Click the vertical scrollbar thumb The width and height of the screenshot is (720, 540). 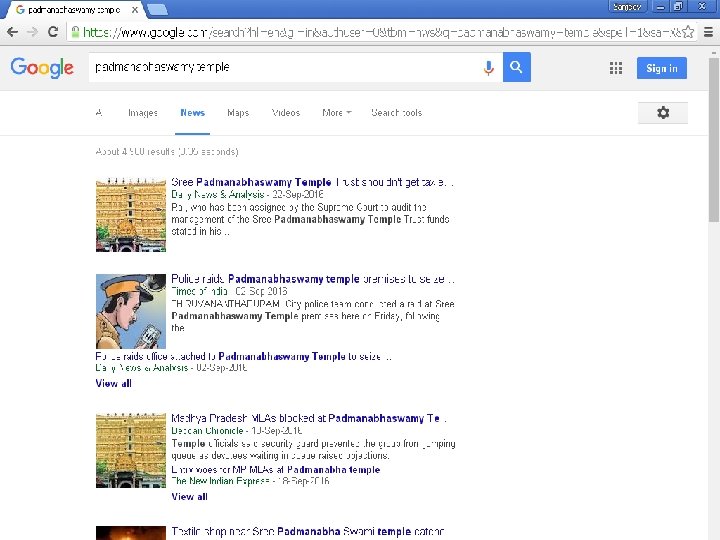point(714,140)
